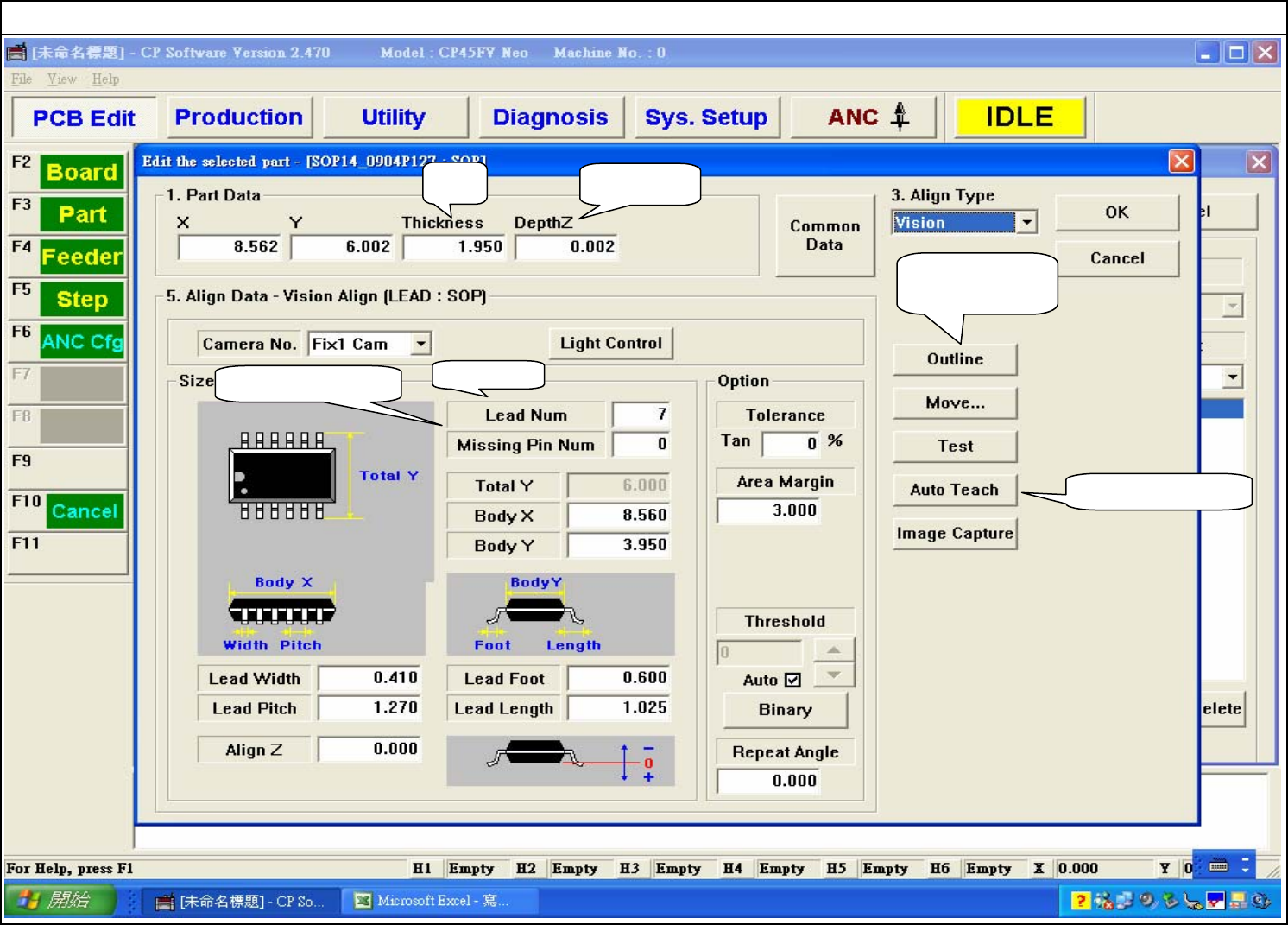Select the Body Y value field
This screenshot has width=1288, height=925.
[618, 545]
